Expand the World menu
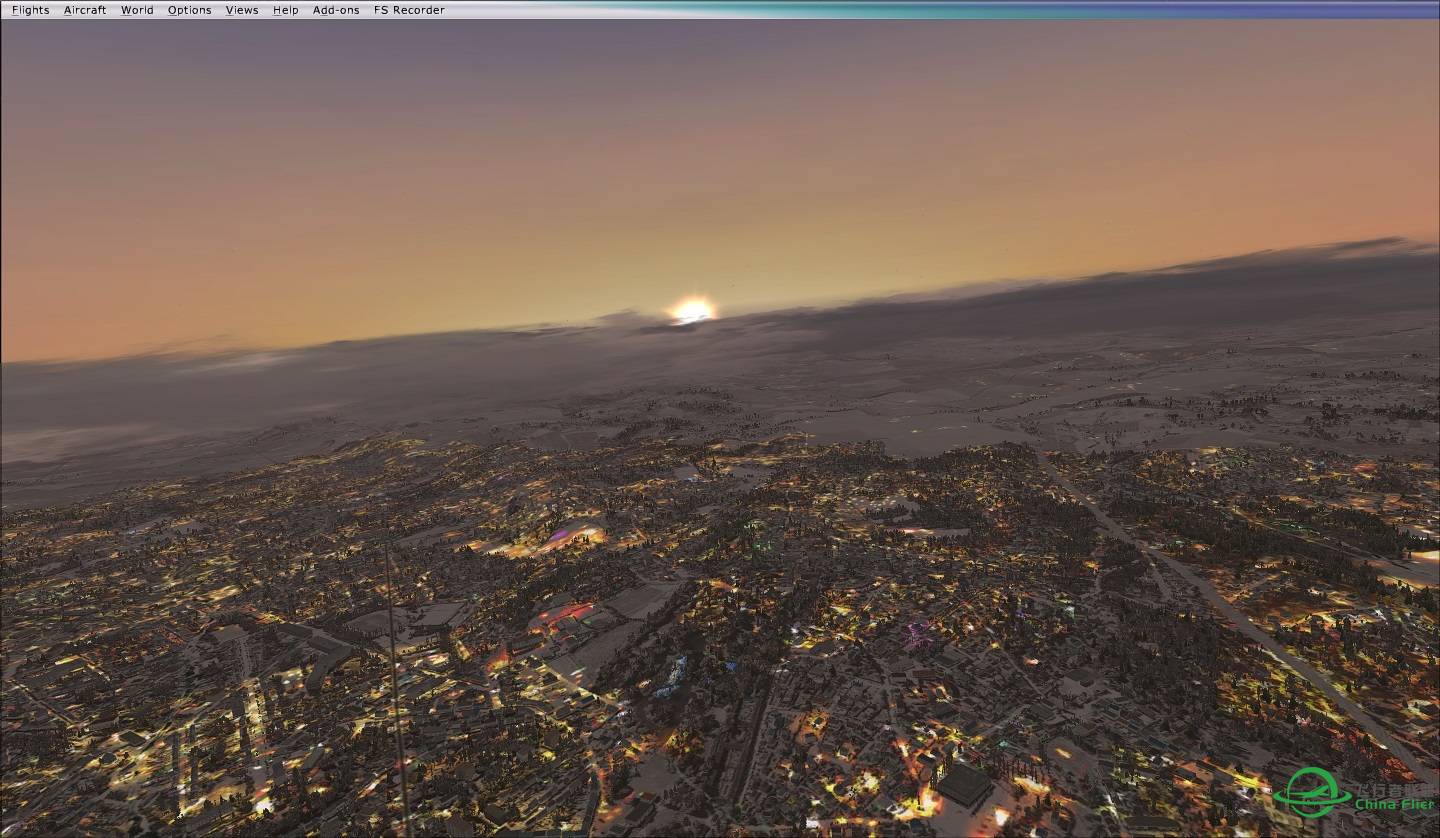 tap(137, 10)
